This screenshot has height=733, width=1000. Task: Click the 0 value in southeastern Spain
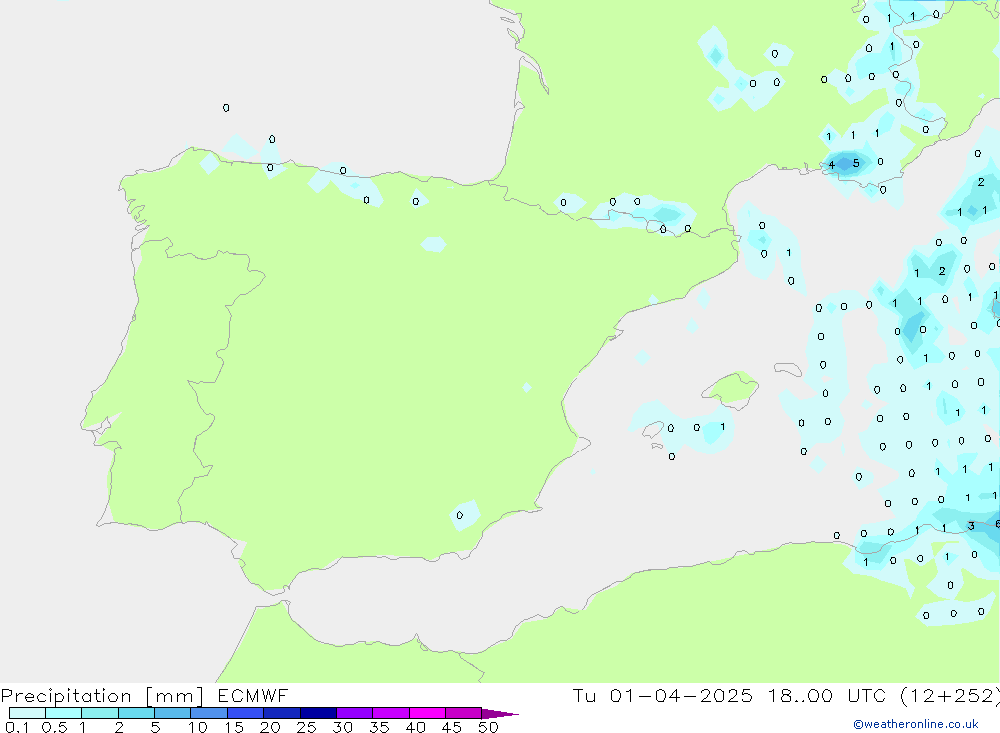click(x=459, y=515)
